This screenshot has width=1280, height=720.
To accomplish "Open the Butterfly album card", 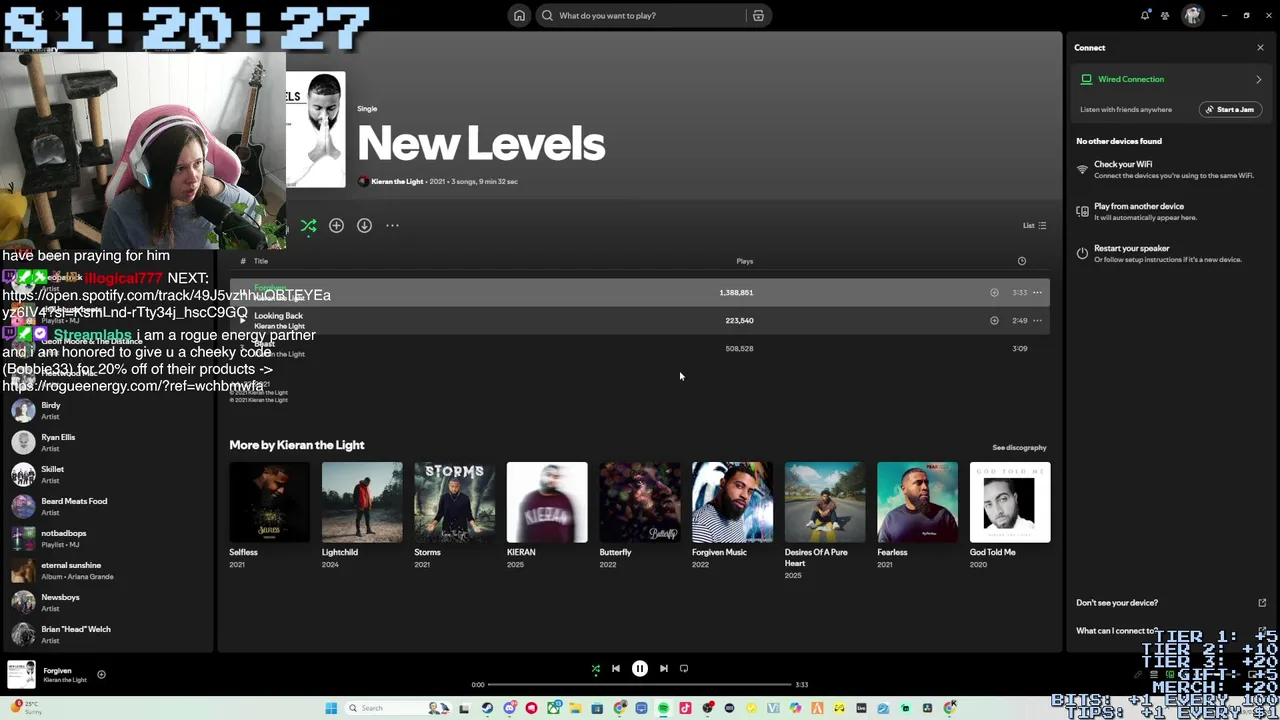I will click(x=639, y=516).
